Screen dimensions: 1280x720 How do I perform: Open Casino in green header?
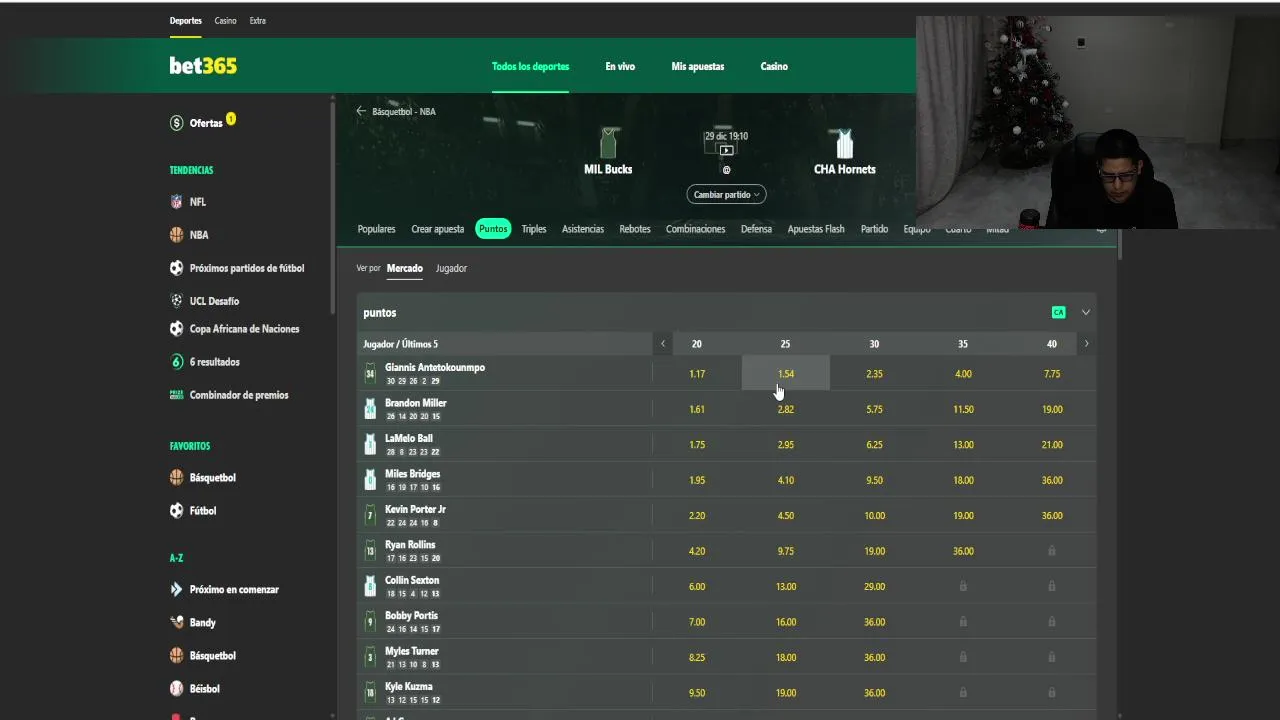click(774, 66)
